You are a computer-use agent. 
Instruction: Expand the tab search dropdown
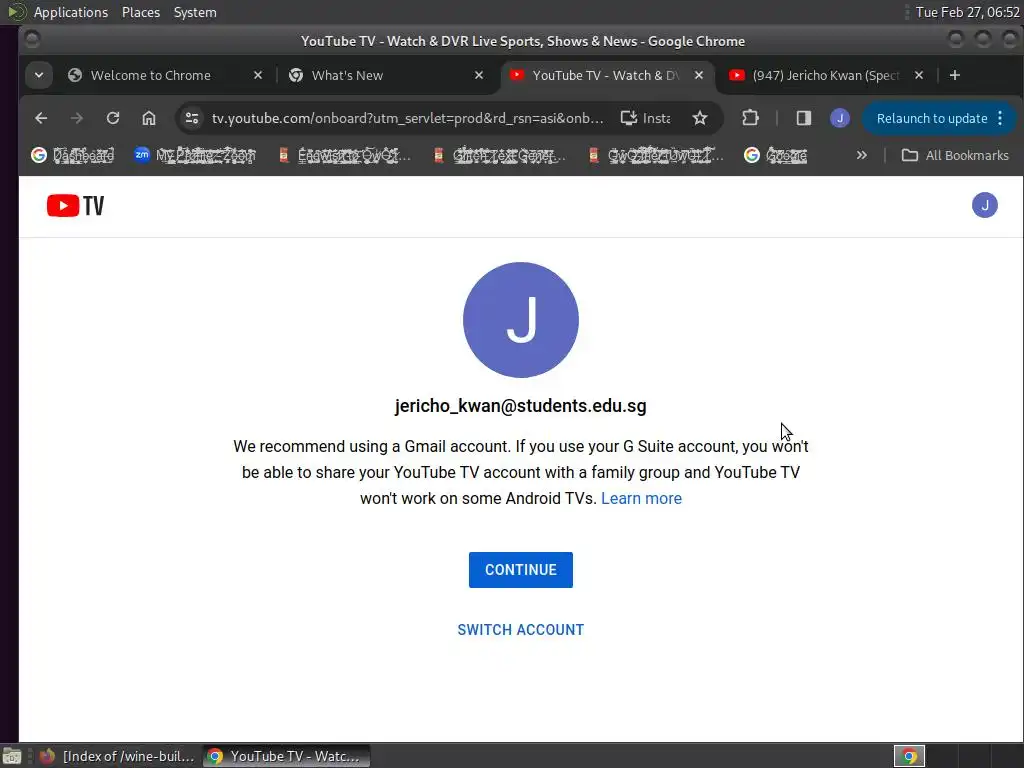point(39,75)
